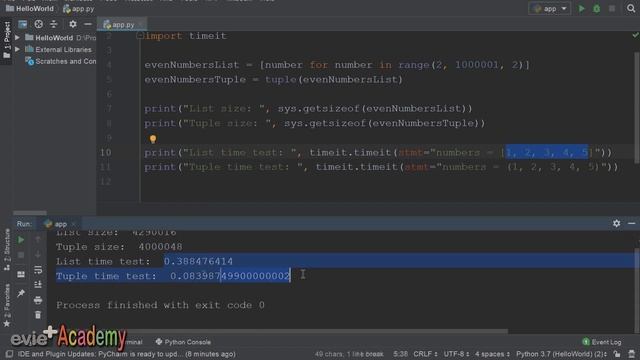Open the app run configuration dropdown
The height and width of the screenshot is (360, 640).
point(550,9)
